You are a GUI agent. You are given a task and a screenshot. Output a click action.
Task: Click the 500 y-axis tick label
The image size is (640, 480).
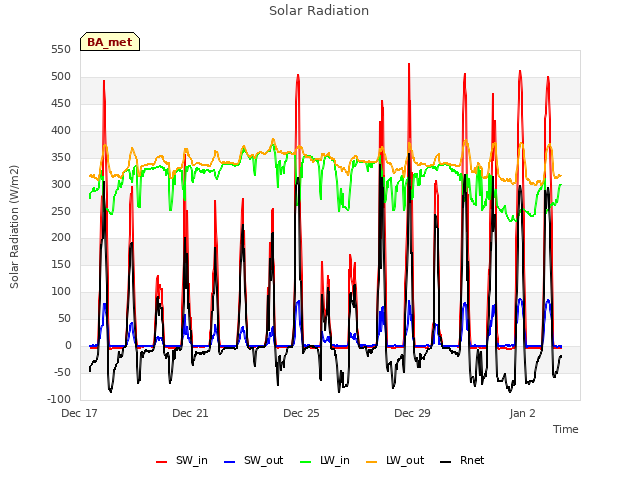point(61,77)
